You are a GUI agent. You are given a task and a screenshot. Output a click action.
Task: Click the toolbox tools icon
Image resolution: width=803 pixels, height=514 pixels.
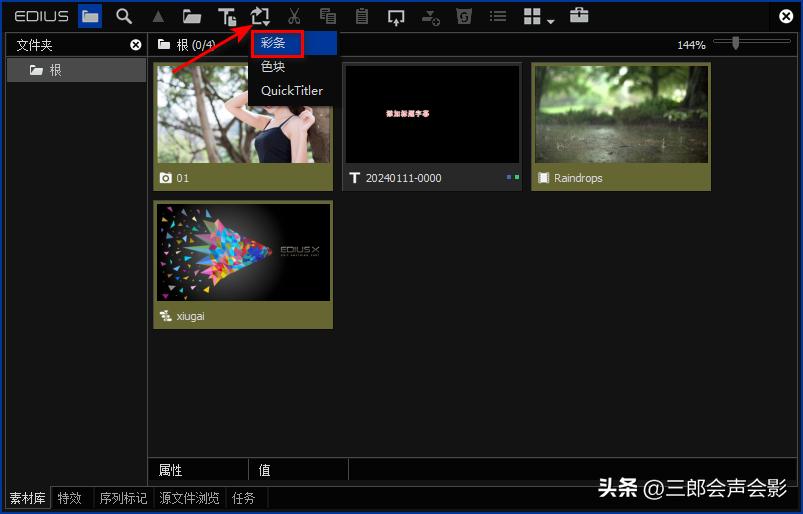tap(579, 16)
